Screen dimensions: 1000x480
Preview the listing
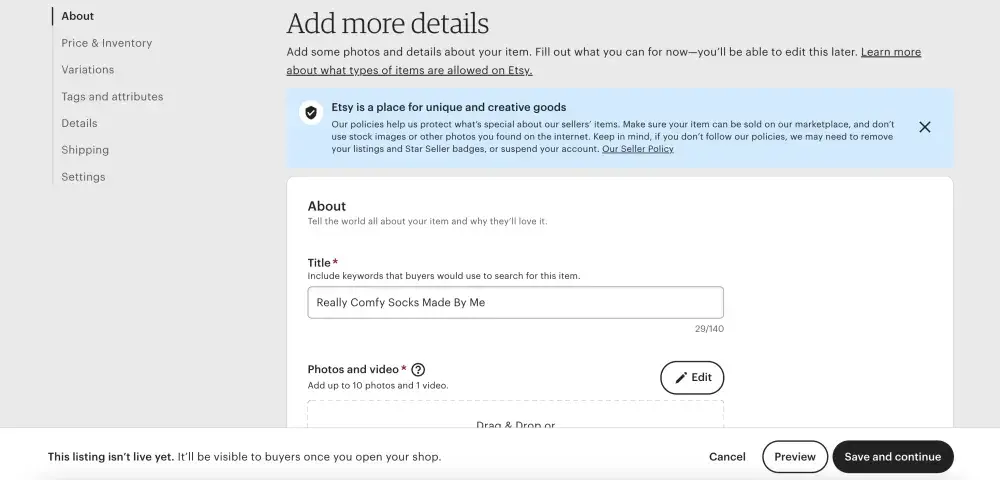795,457
